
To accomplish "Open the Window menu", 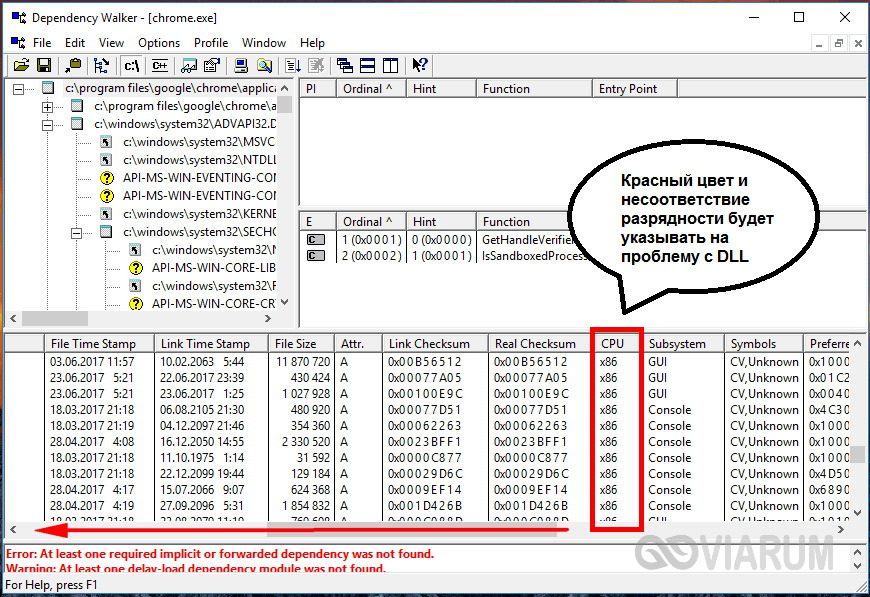I will (264, 43).
